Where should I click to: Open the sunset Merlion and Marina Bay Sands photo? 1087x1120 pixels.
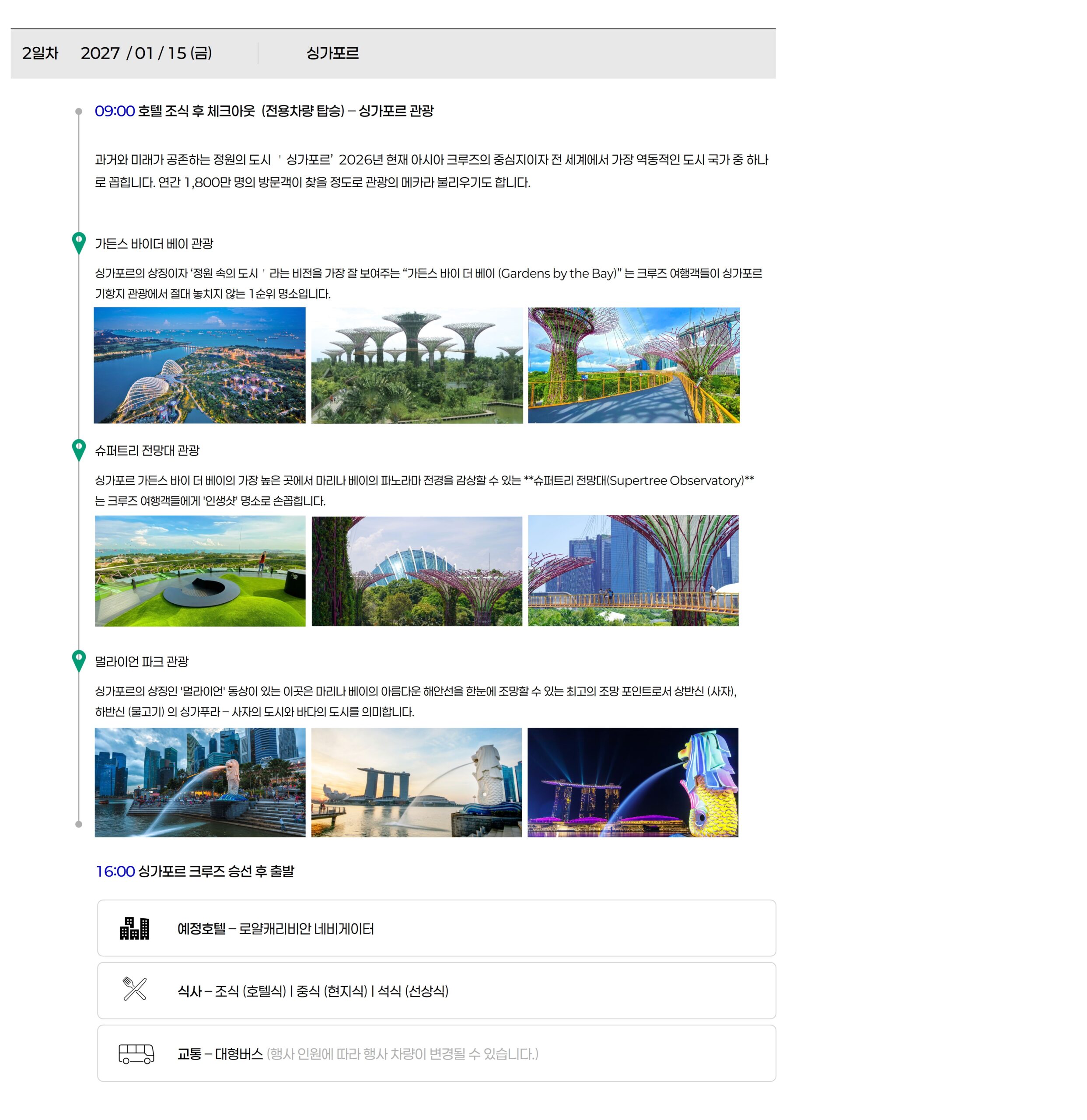pyautogui.click(x=416, y=782)
